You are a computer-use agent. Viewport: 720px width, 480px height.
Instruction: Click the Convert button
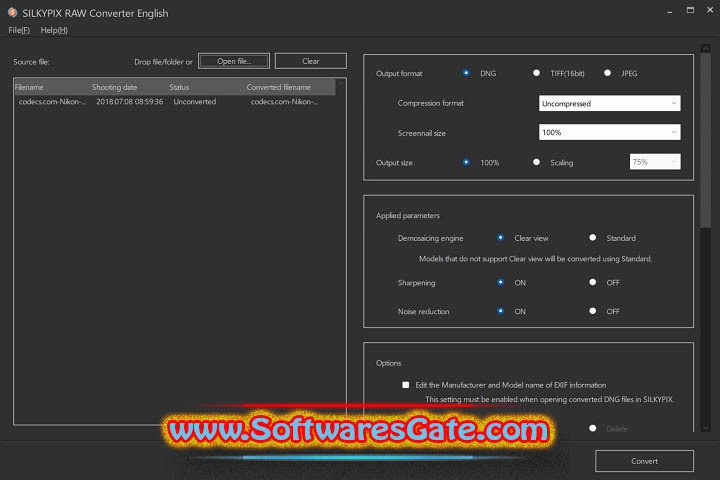pyautogui.click(x=644, y=461)
